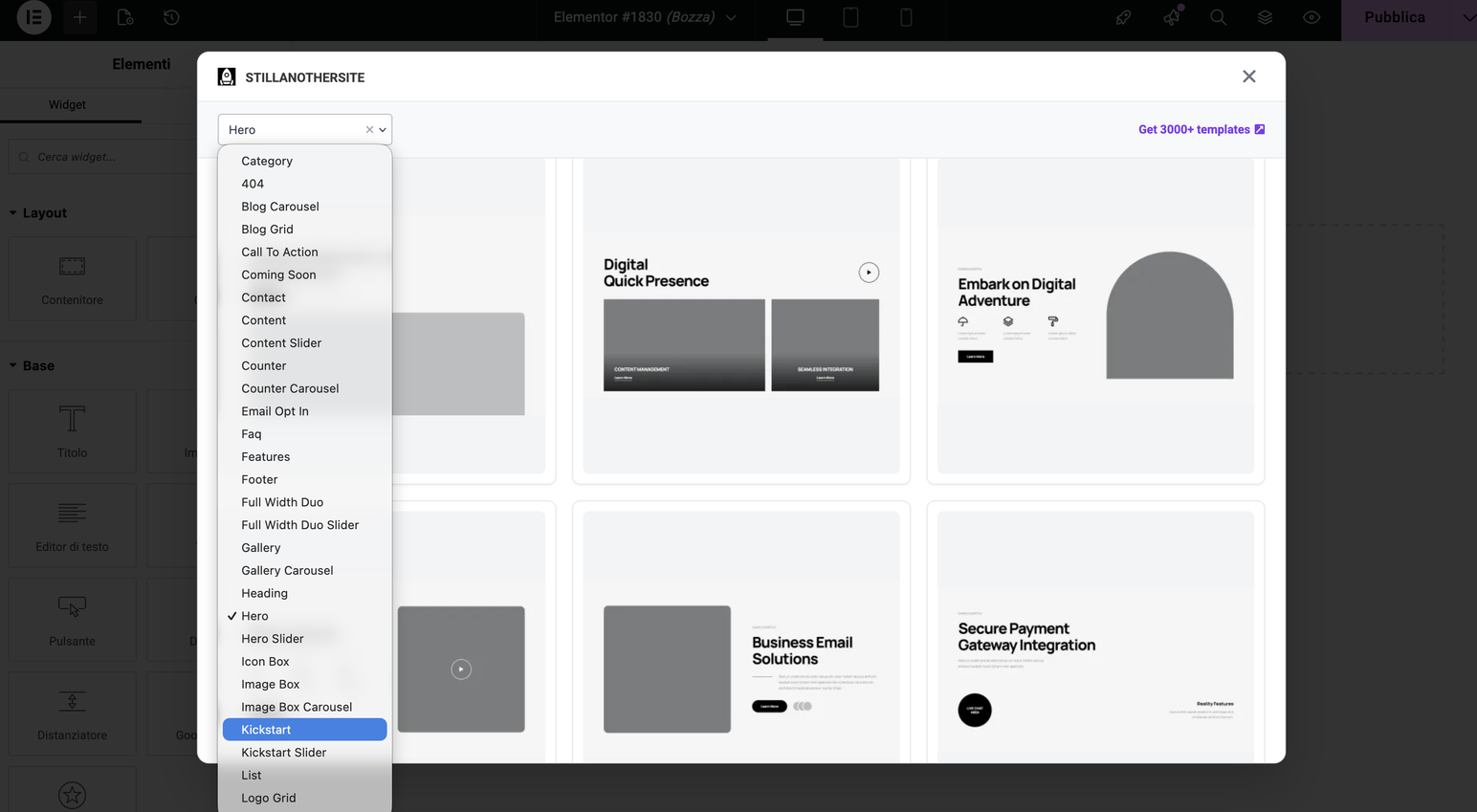This screenshot has height=812, width=1477.
Task: Open the Elementor main menu logo
Action: point(33,17)
